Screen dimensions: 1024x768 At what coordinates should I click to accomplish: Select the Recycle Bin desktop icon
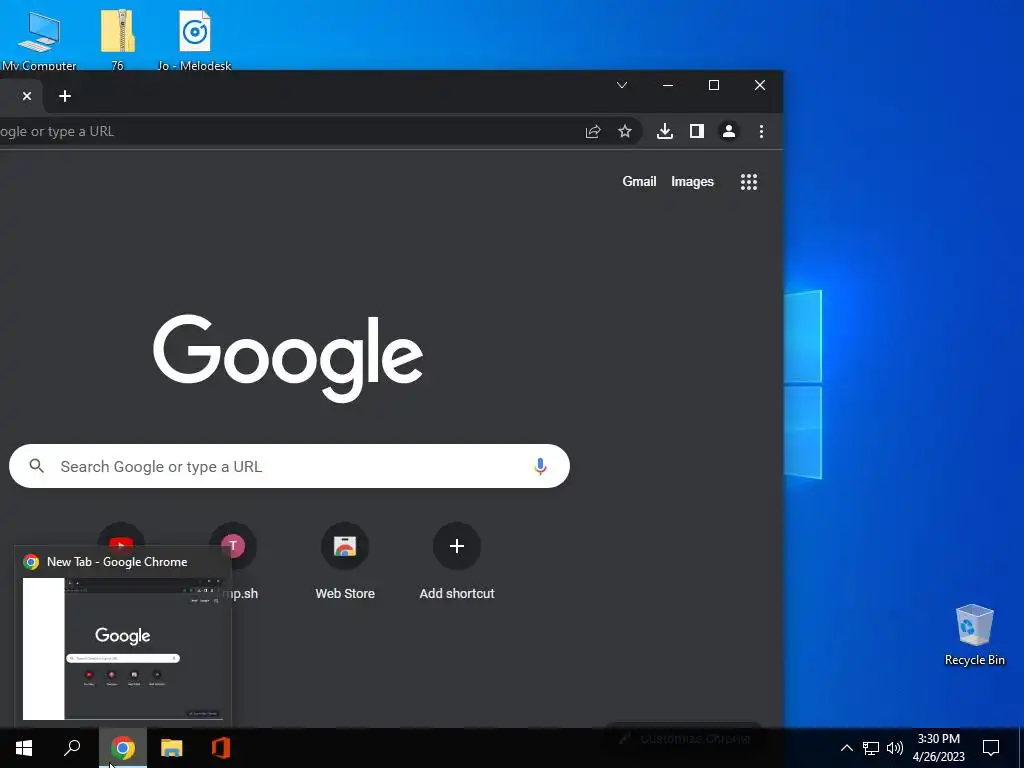tap(974, 635)
